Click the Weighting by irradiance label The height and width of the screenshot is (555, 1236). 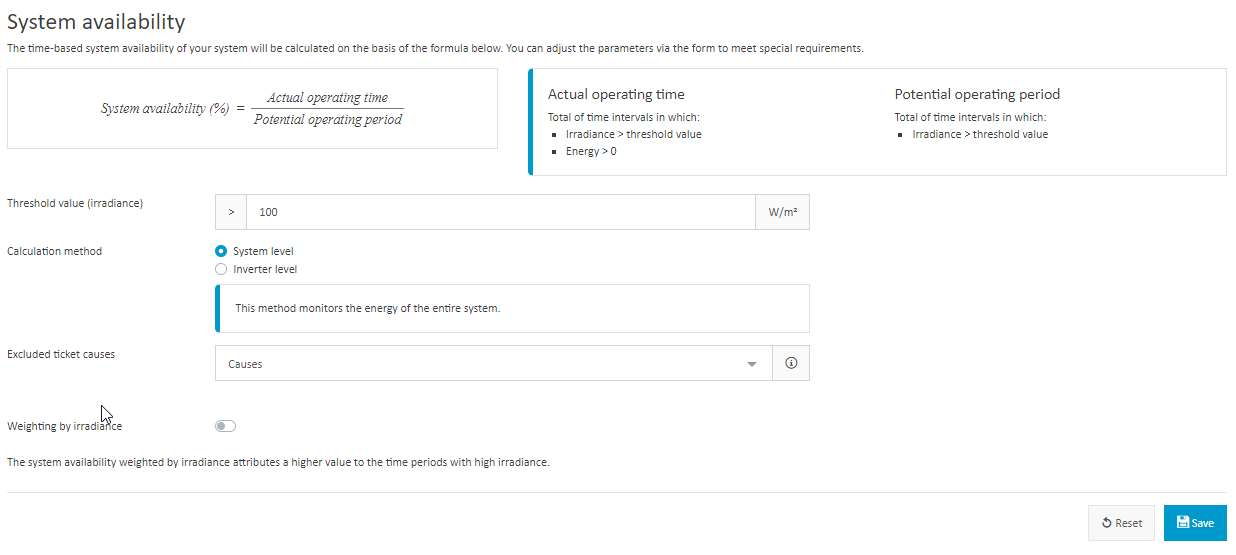click(x=65, y=426)
